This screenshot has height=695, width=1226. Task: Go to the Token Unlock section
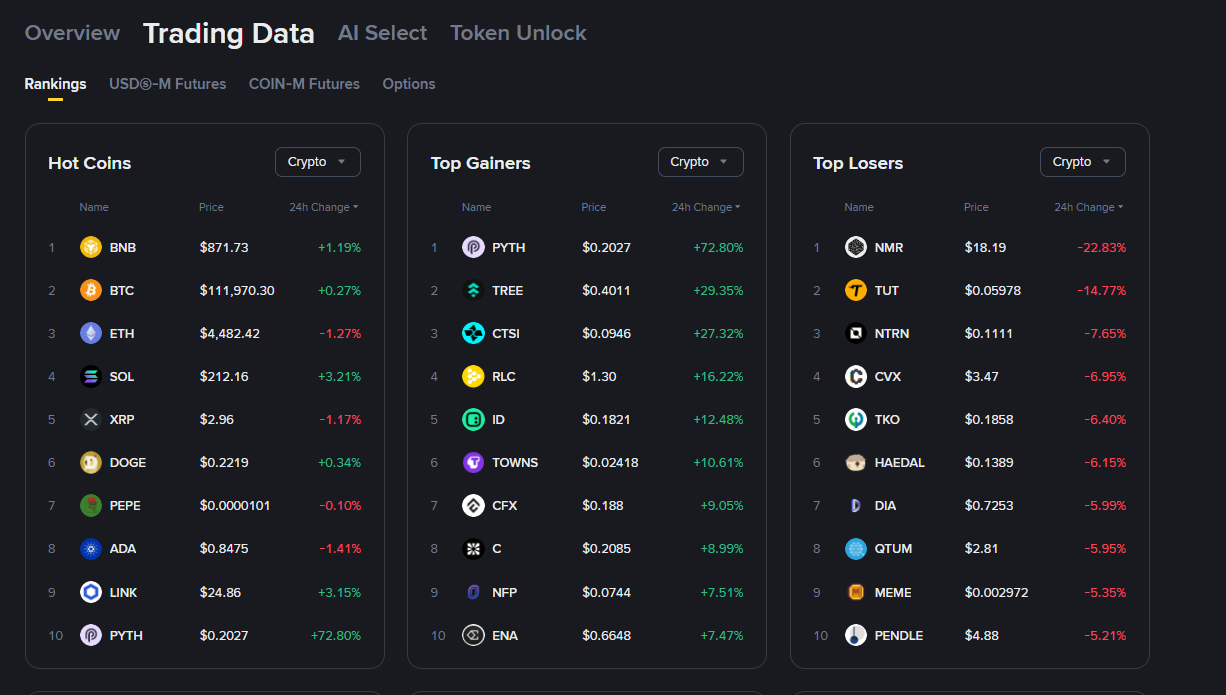click(518, 33)
